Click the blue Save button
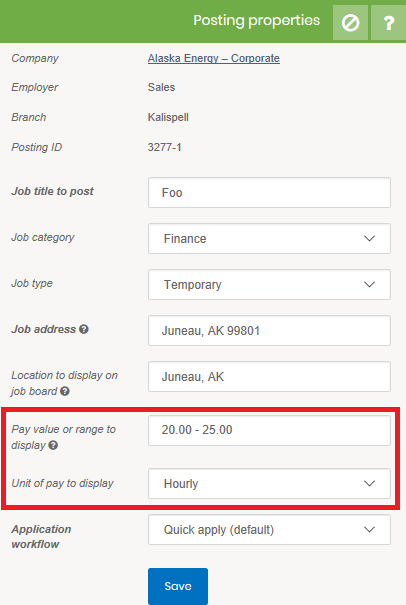 pos(178,586)
